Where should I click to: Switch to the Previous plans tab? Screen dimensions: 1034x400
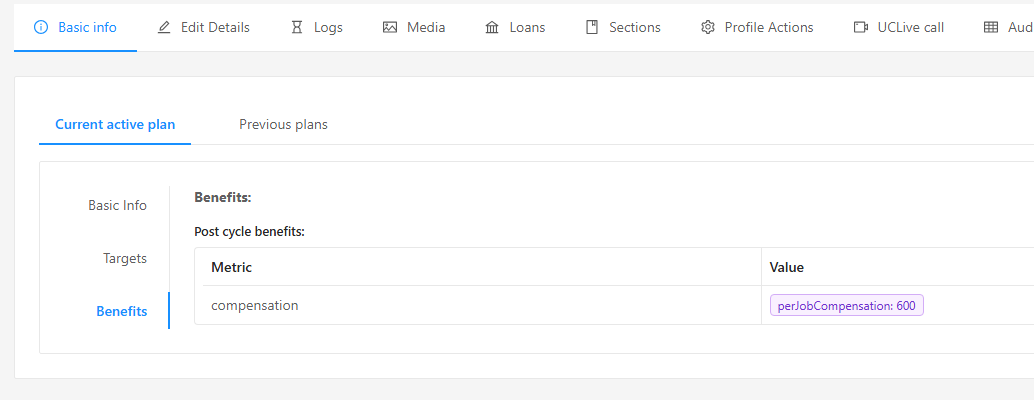coord(283,124)
